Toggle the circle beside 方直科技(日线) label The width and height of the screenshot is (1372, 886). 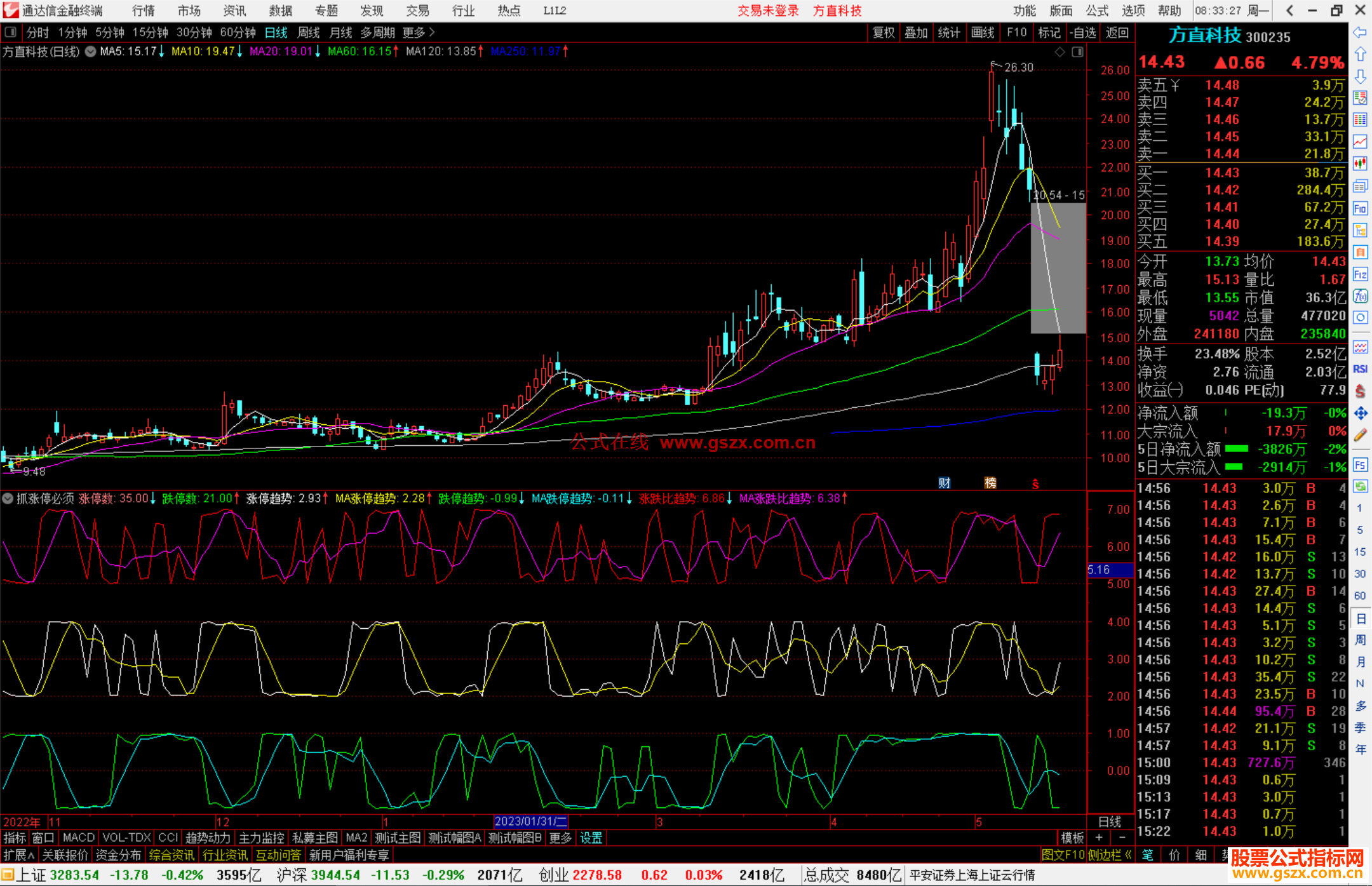91,51
